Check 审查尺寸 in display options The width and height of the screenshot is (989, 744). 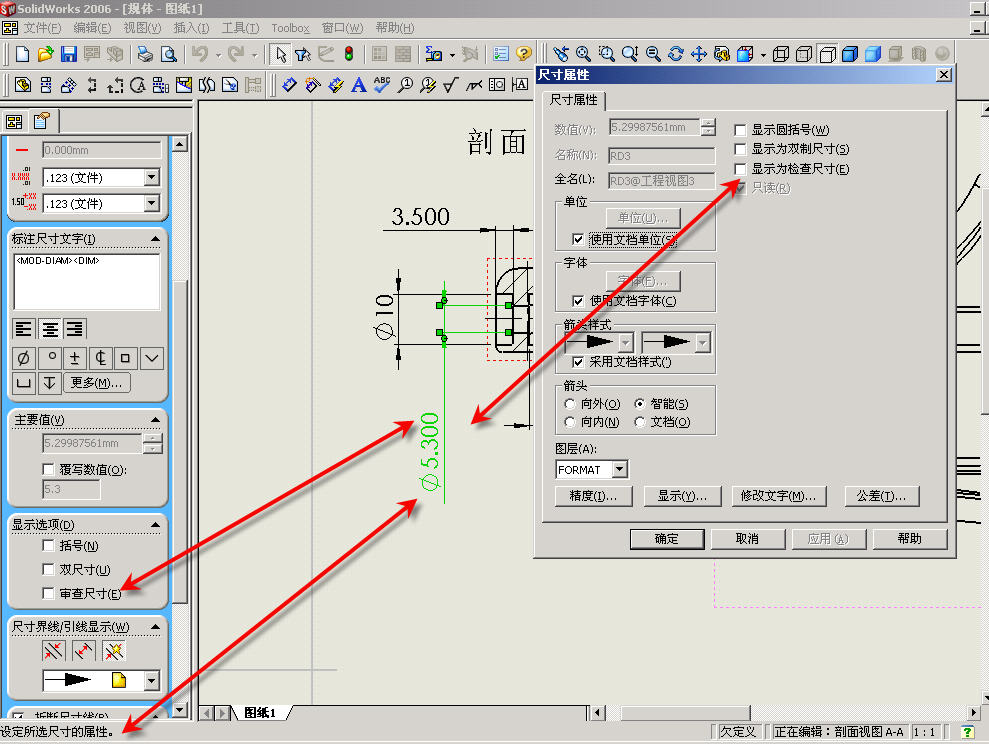(48, 593)
